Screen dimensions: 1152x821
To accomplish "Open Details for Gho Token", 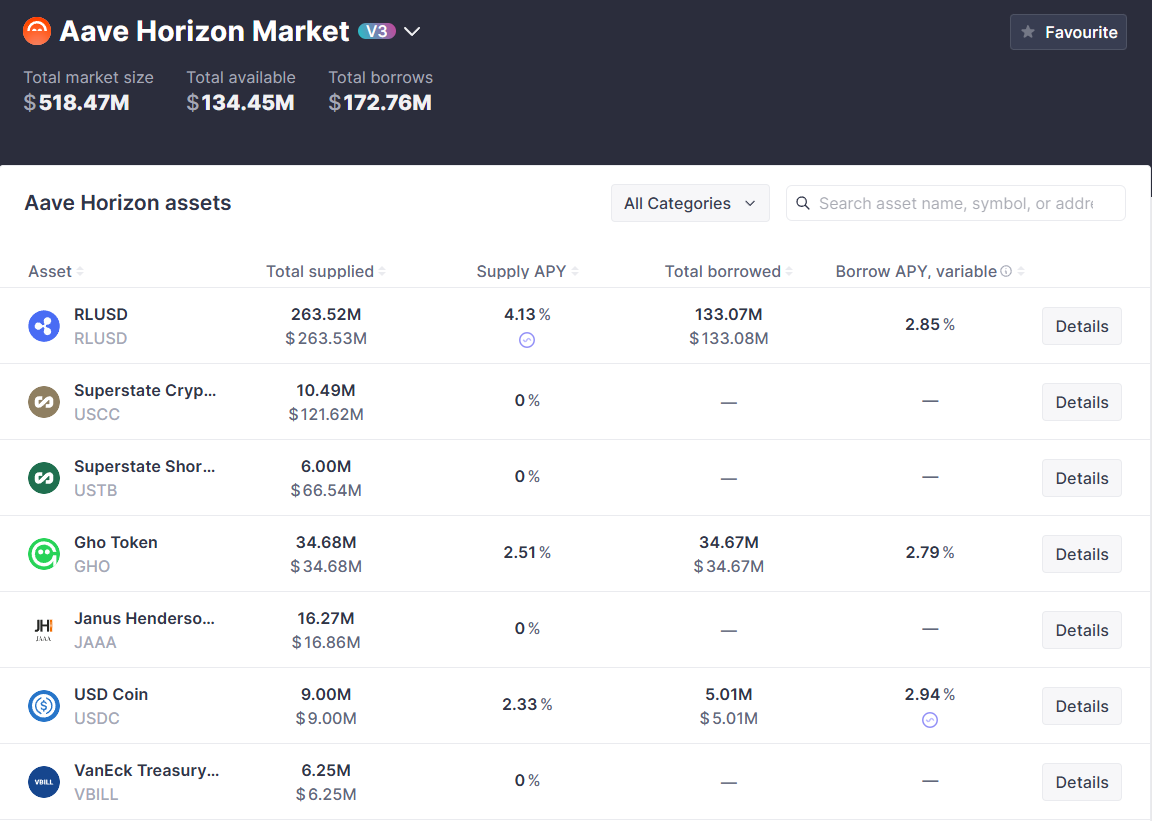I will [x=1081, y=554].
